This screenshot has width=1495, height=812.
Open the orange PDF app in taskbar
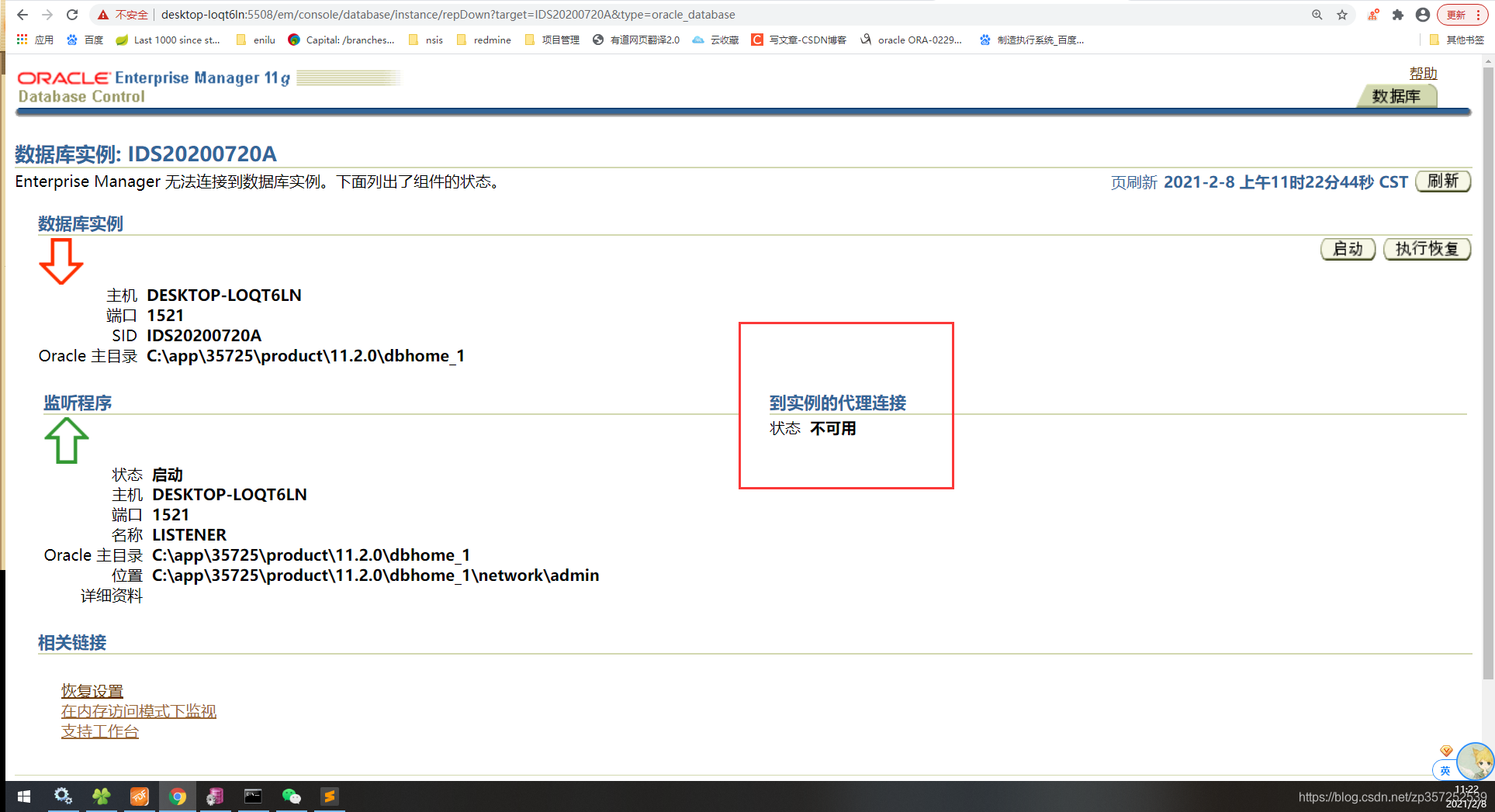(139, 796)
